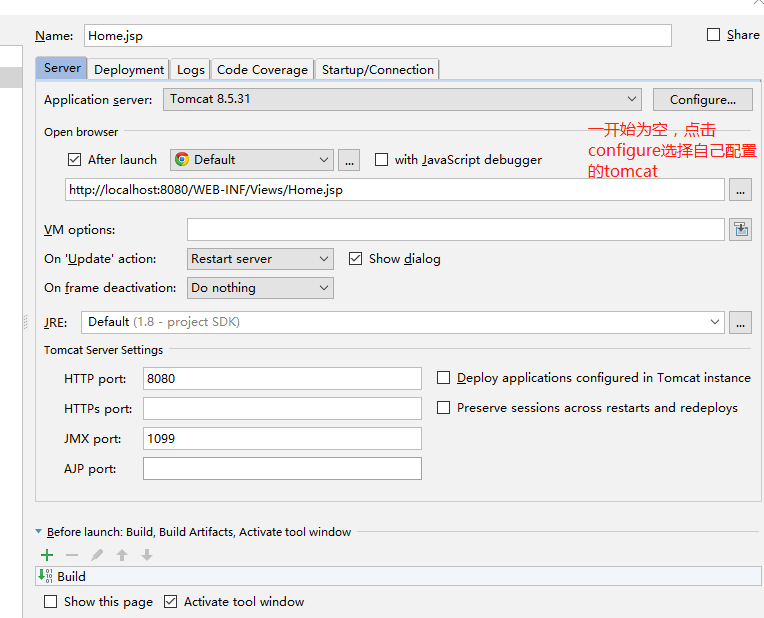Click the empty AJP port field

pos(282,468)
